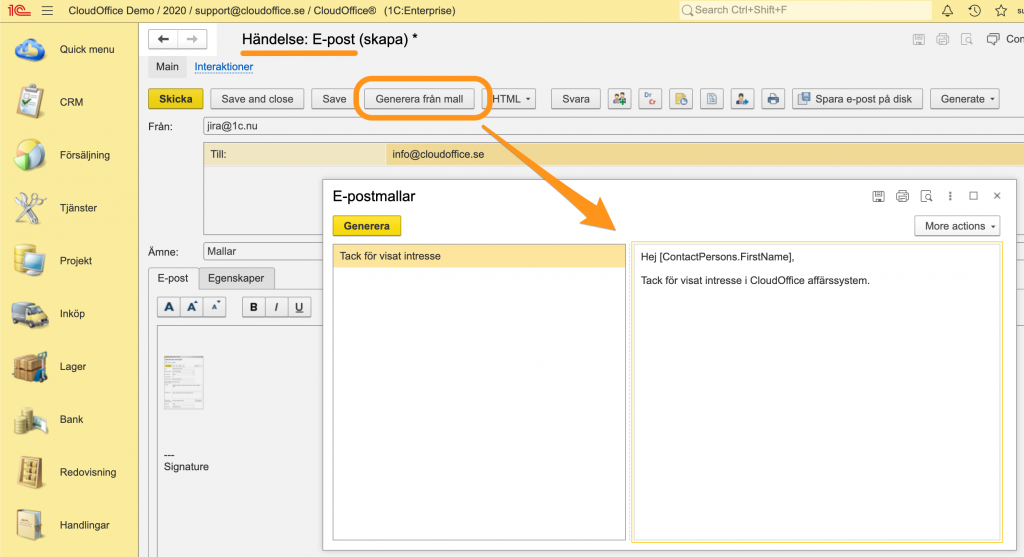Open Lager section in sidebar
1024x557 pixels.
(69, 367)
